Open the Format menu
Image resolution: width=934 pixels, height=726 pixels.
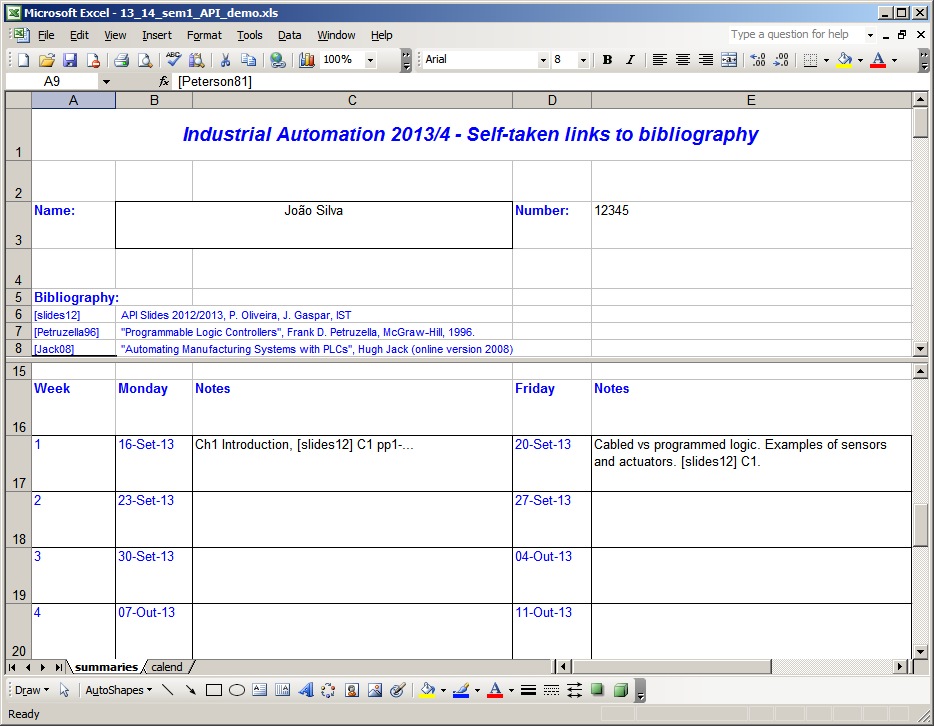[x=204, y=35]
